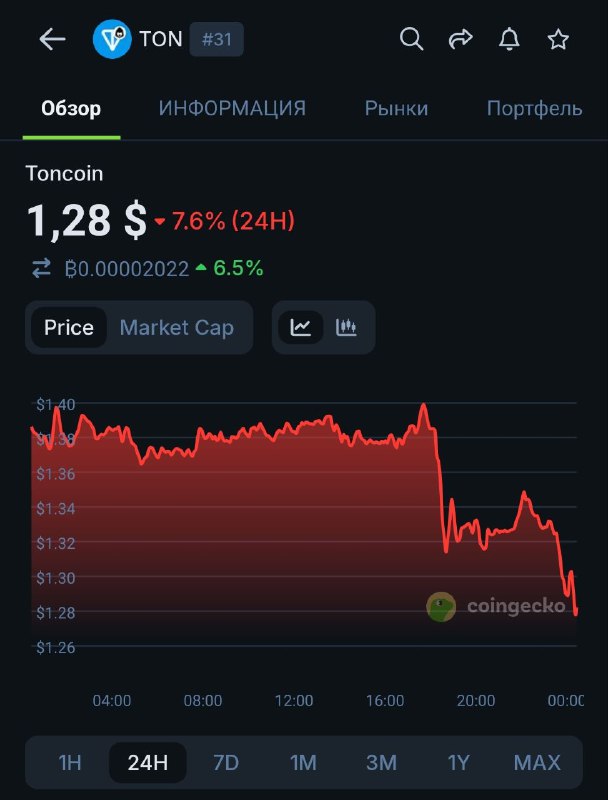Select the 7D timeframe
608x800 pixels.
click(226, 762)
